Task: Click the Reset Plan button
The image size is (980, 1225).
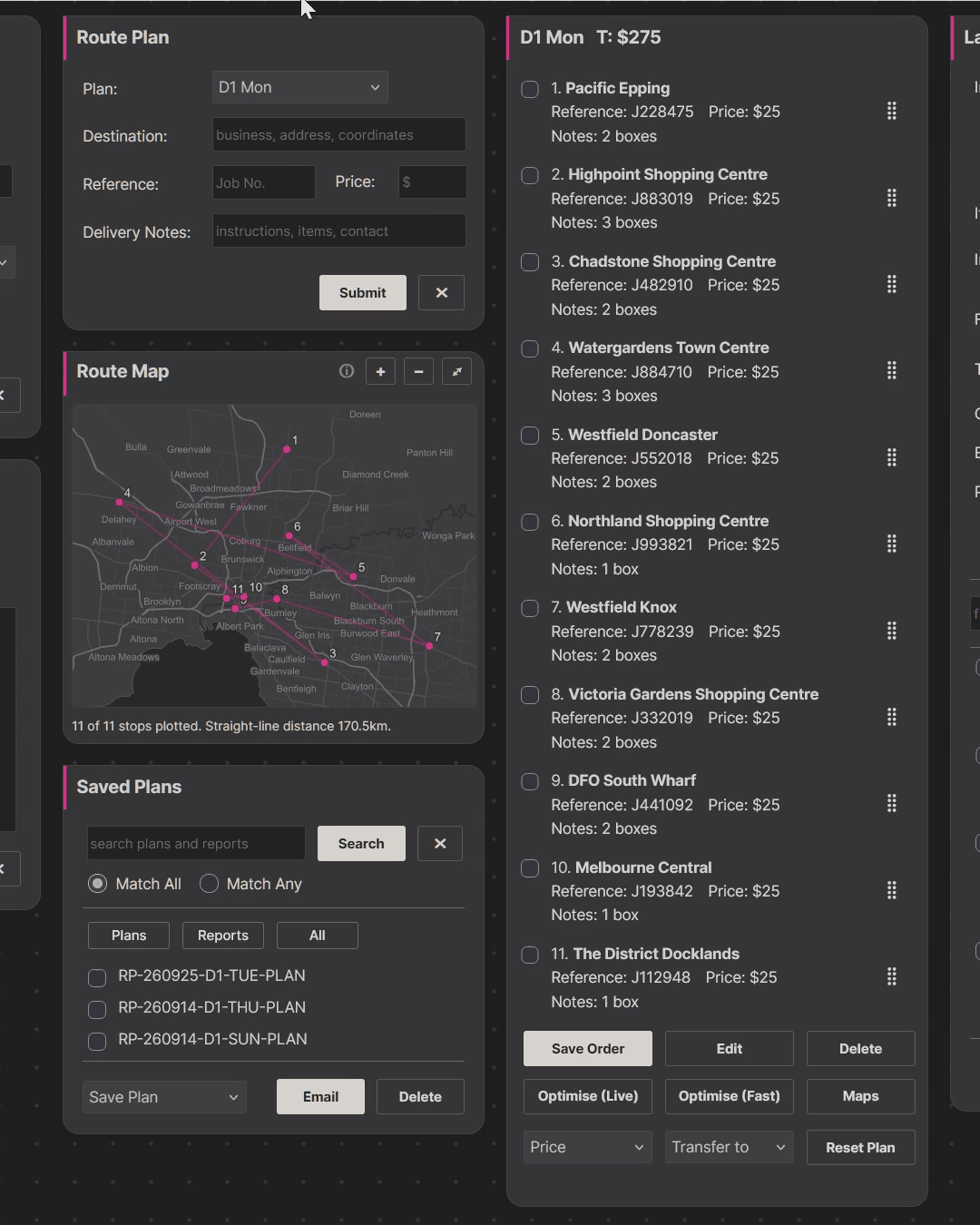Action: (861, 1148)
